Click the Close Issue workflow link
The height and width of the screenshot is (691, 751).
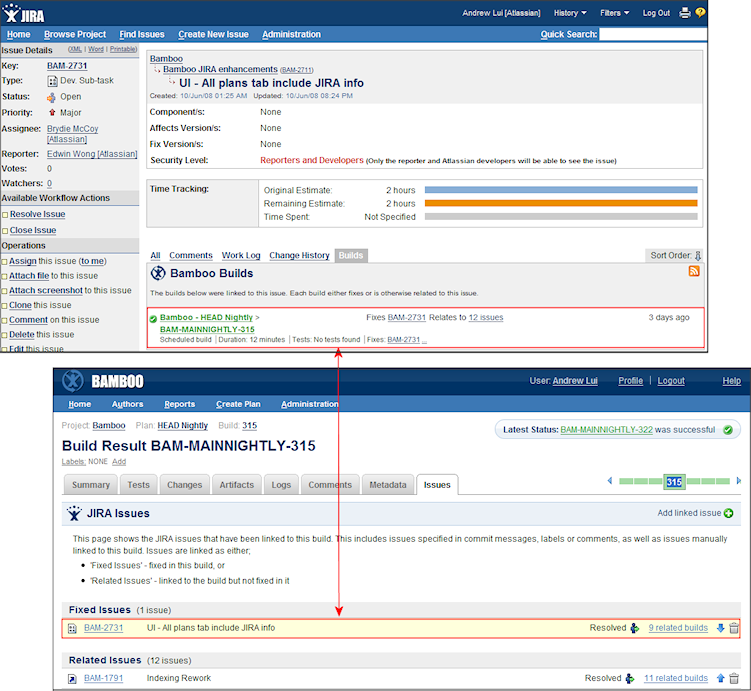[33, 230]
